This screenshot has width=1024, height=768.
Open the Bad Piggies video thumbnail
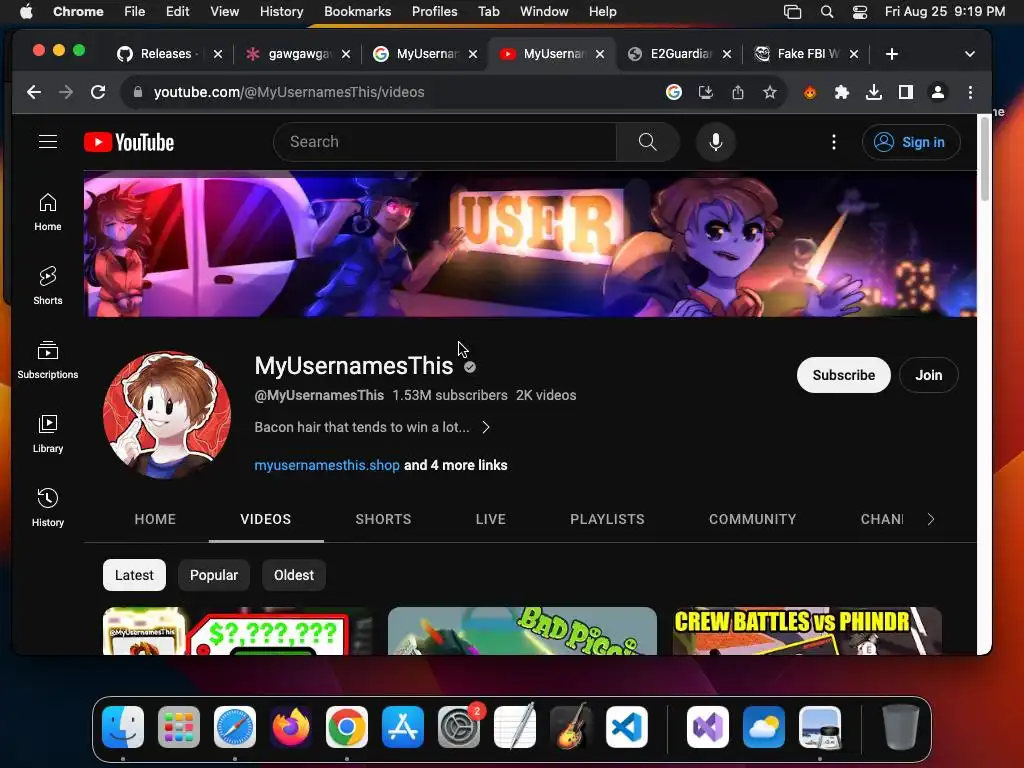pos(522,631)
